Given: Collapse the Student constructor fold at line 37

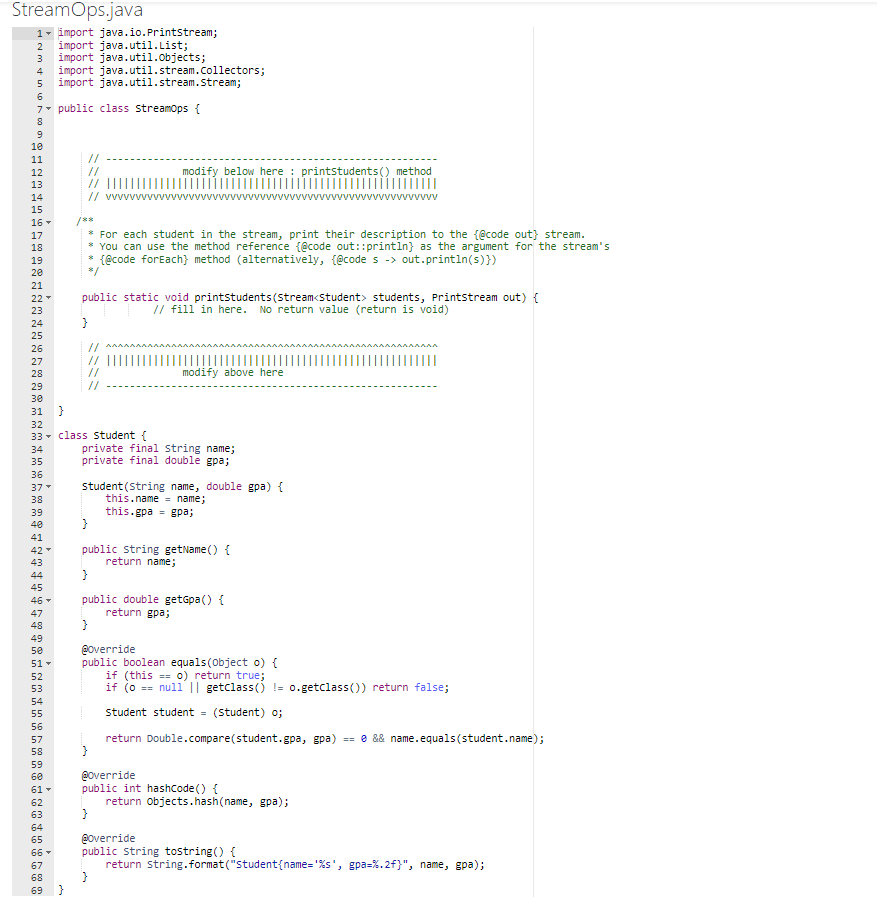Looking at the screenshot, I should (x=48, y=487).
